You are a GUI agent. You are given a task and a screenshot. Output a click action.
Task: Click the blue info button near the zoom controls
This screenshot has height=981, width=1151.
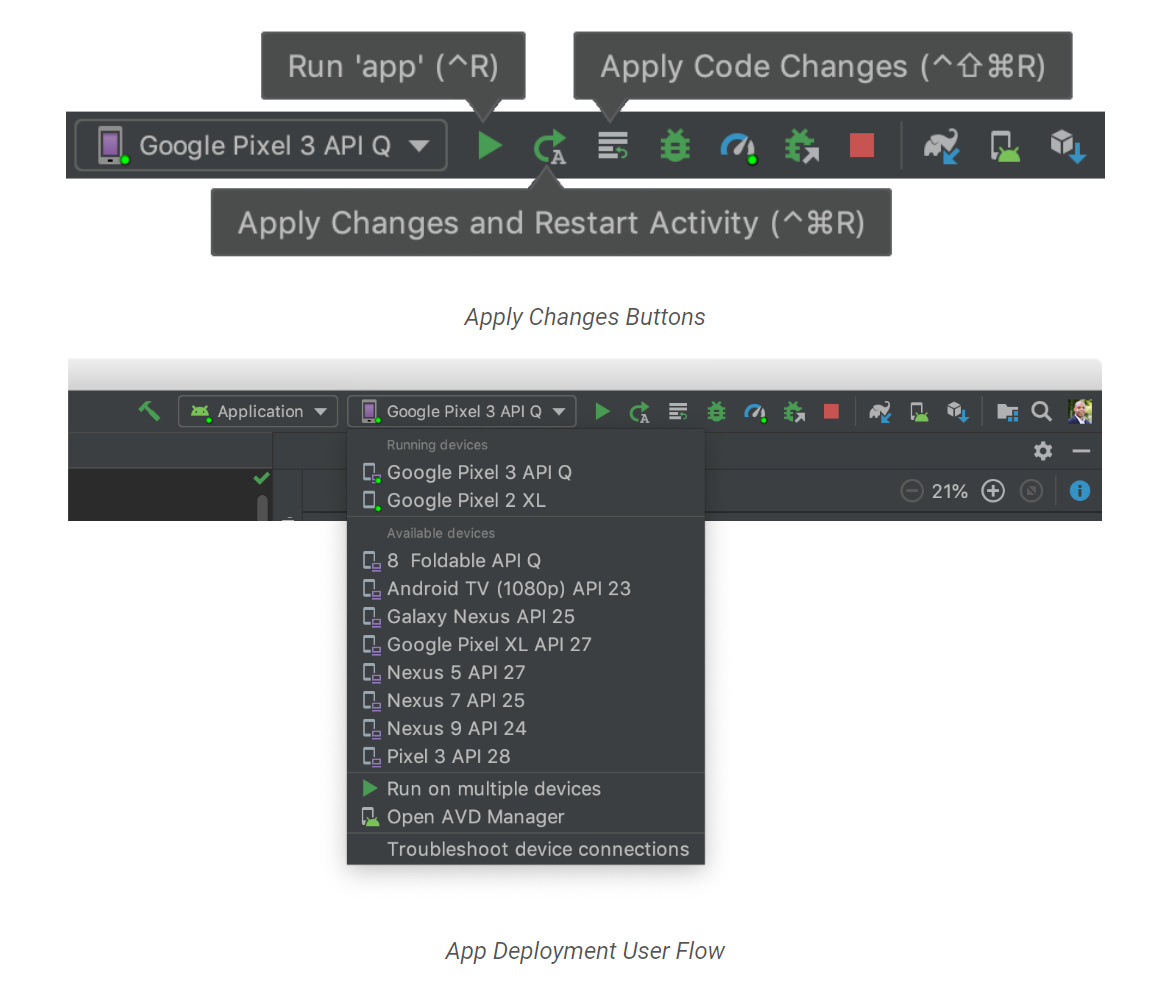(1079, 491)
